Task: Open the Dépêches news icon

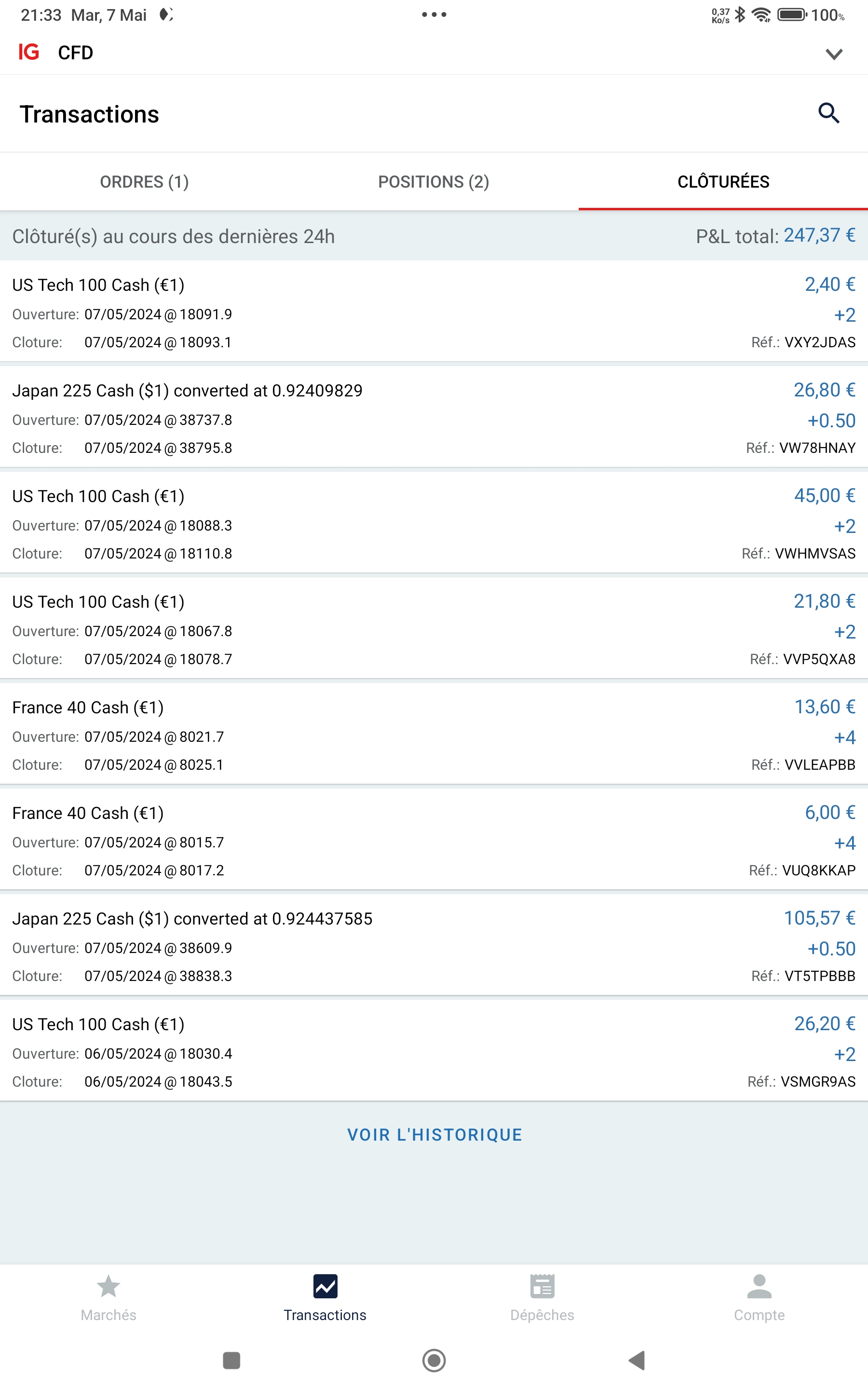Action: (542, 1287)
